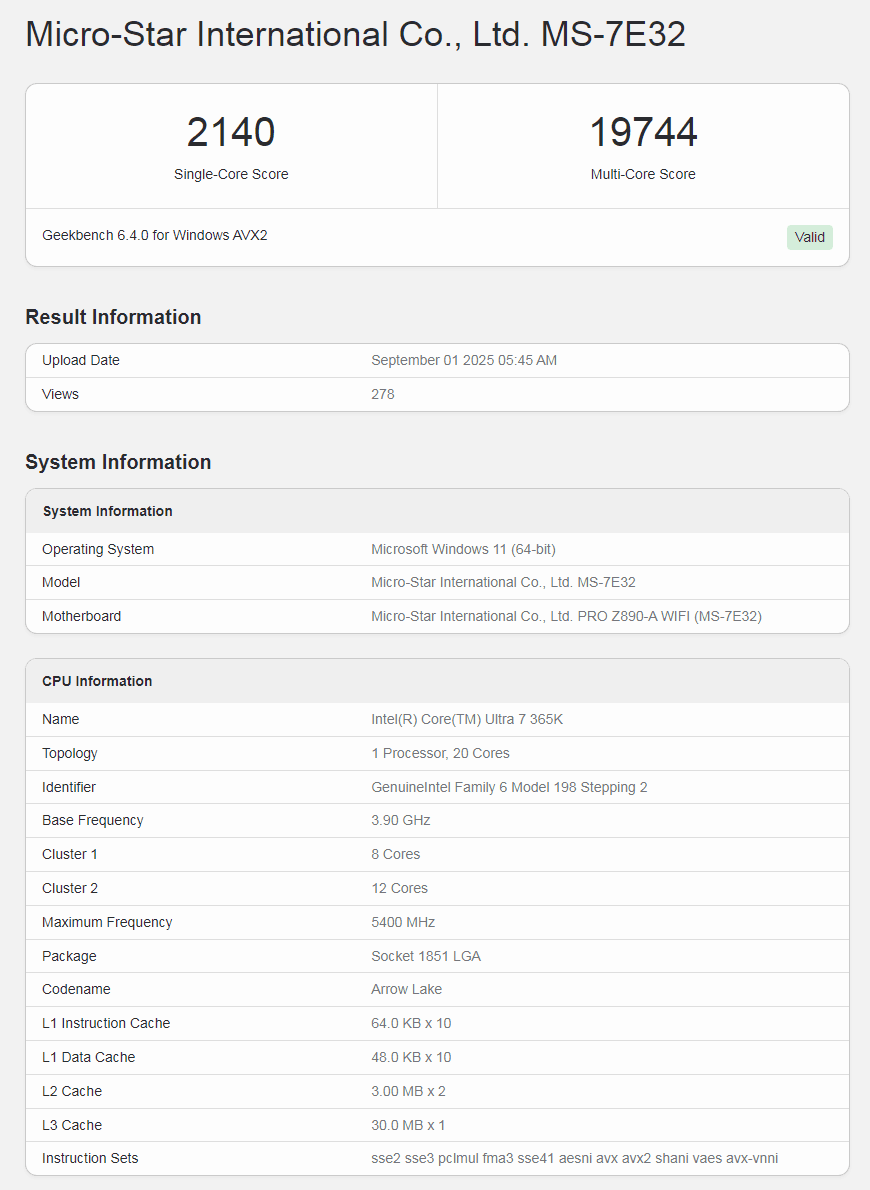870x1190 pixels.
Task: Click the 3.00 MB x 2 value
Action: (408, 1091)
